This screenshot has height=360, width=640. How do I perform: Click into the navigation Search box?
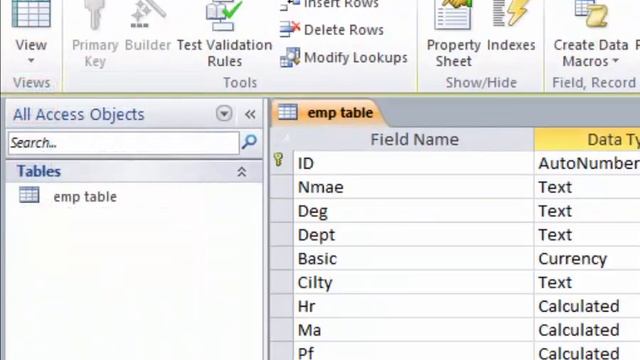pyautogui.click(x=124, y=143)
